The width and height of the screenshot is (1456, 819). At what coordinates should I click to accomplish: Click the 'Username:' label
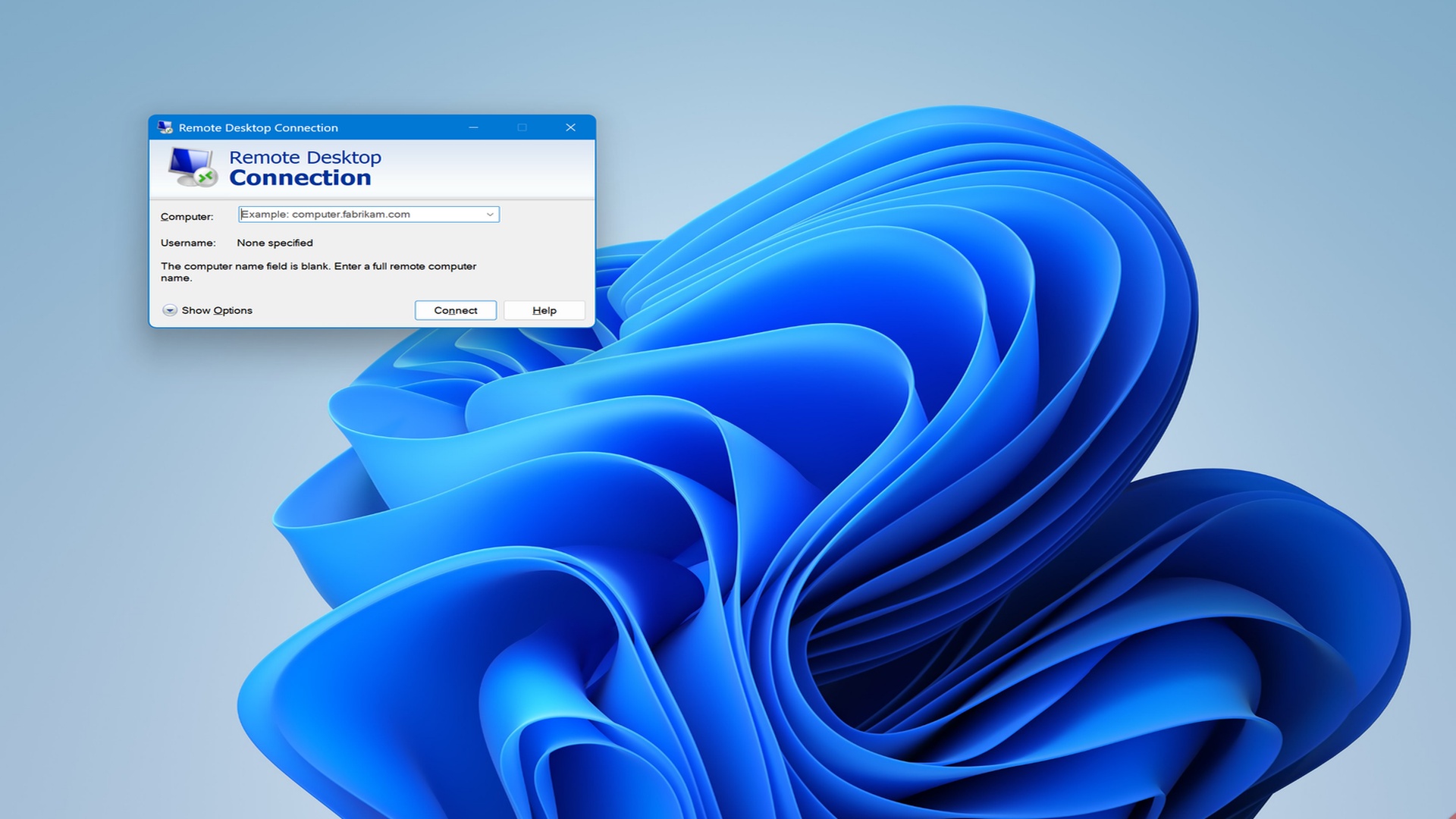coord(188,243)
